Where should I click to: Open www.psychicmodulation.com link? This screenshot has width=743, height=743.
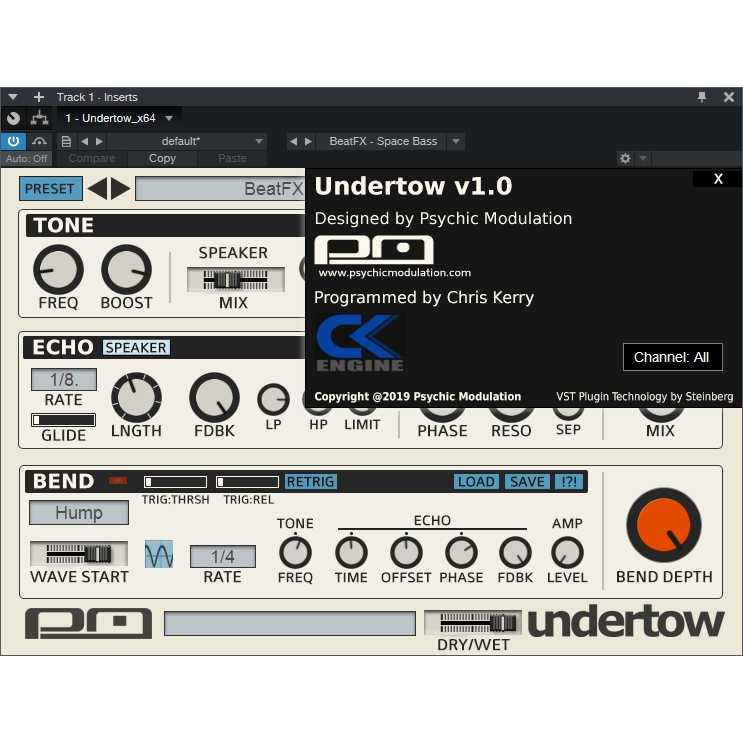395,273
